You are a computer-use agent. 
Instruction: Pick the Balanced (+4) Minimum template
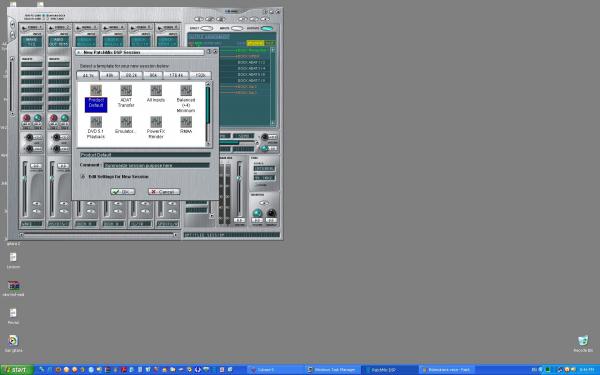click(x=186, y=99)
